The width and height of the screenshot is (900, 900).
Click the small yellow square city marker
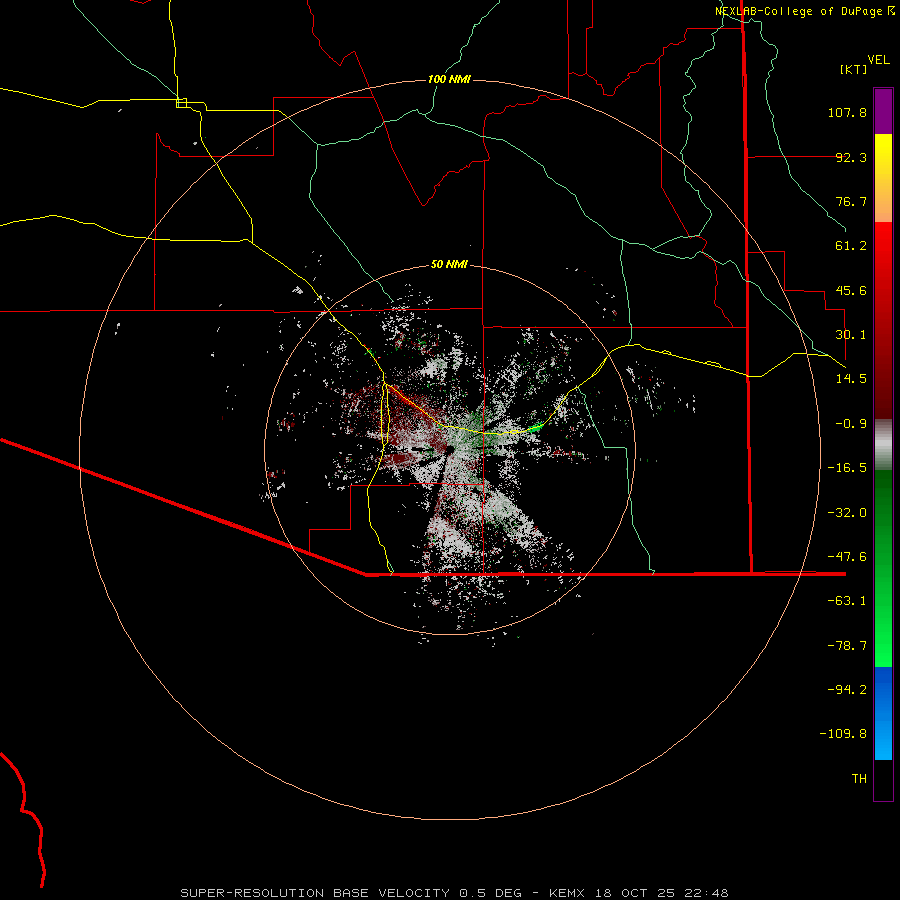tap(181, 103)
